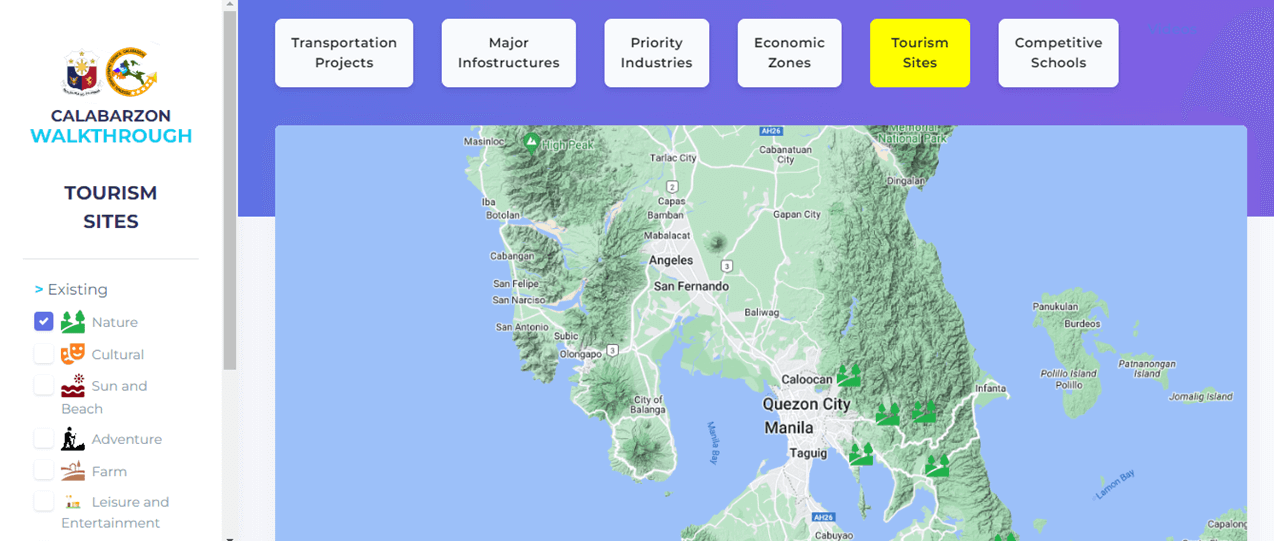Screen dimensions: 1274x541
Task: Open the Transportation Projects tab
Action: click(x=344, y=53)
